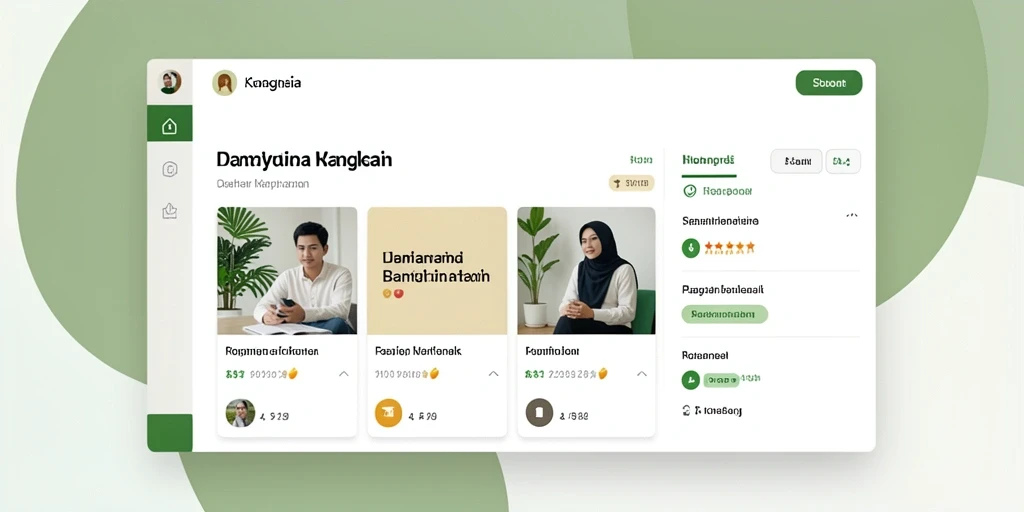
Task: Click the Senantrienaire section label
Action: [x=720, y=221]
